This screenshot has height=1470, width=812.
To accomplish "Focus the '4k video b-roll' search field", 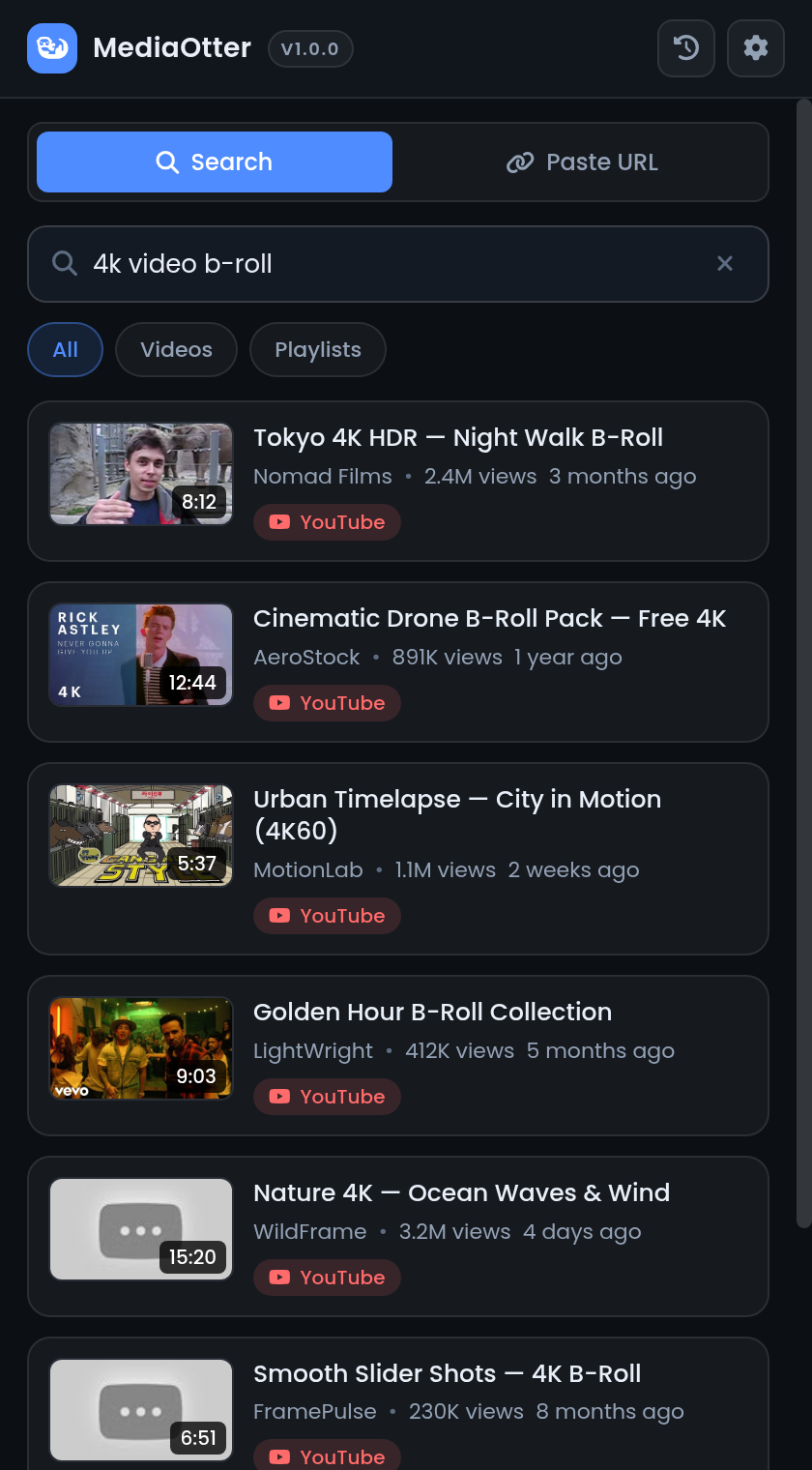I will [x=398, y=264].
